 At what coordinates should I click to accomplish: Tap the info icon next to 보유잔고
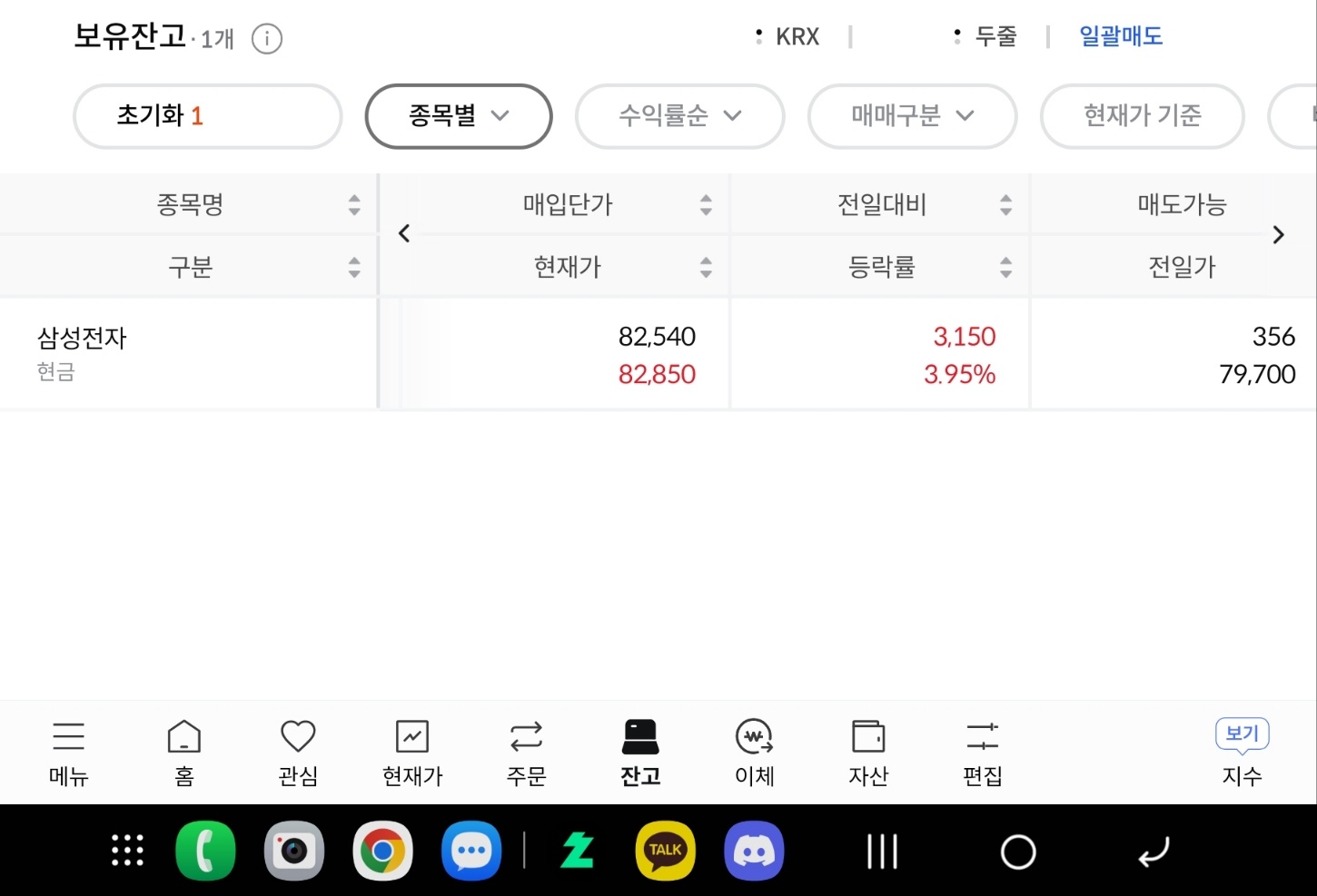(266, 39)
